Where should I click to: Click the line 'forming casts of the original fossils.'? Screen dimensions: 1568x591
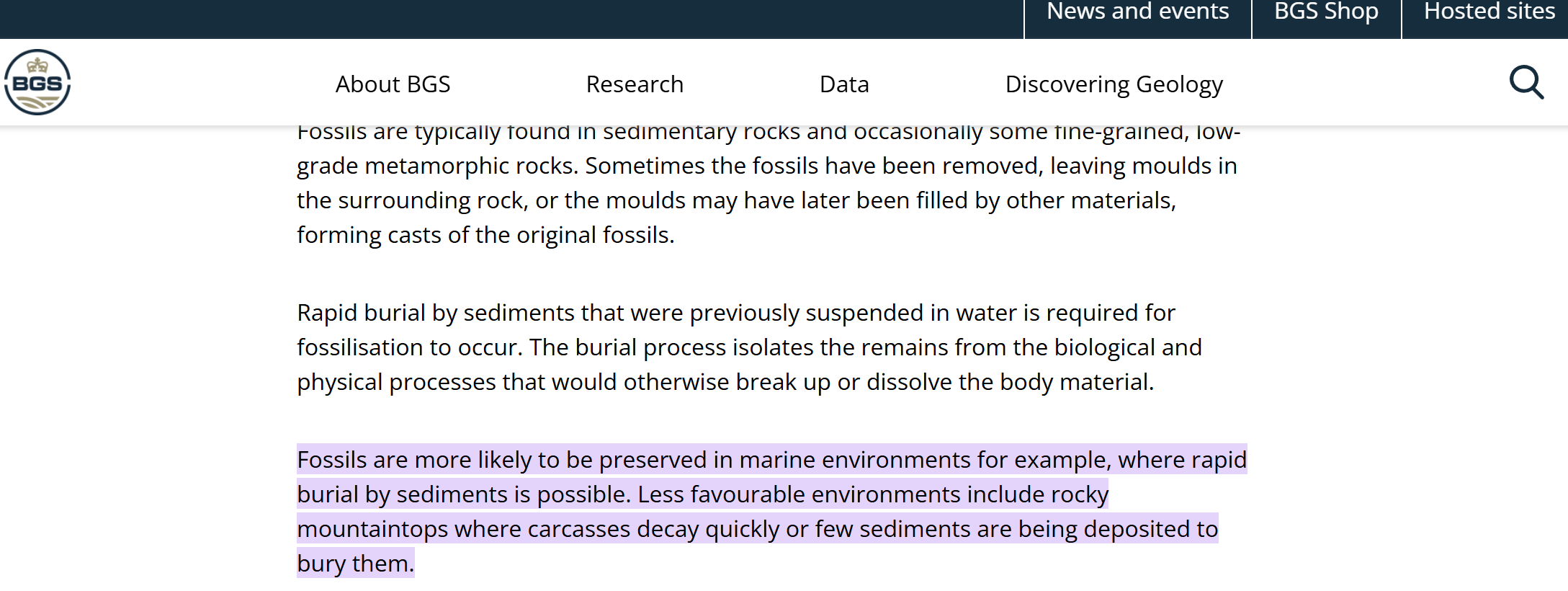point(485,235)
